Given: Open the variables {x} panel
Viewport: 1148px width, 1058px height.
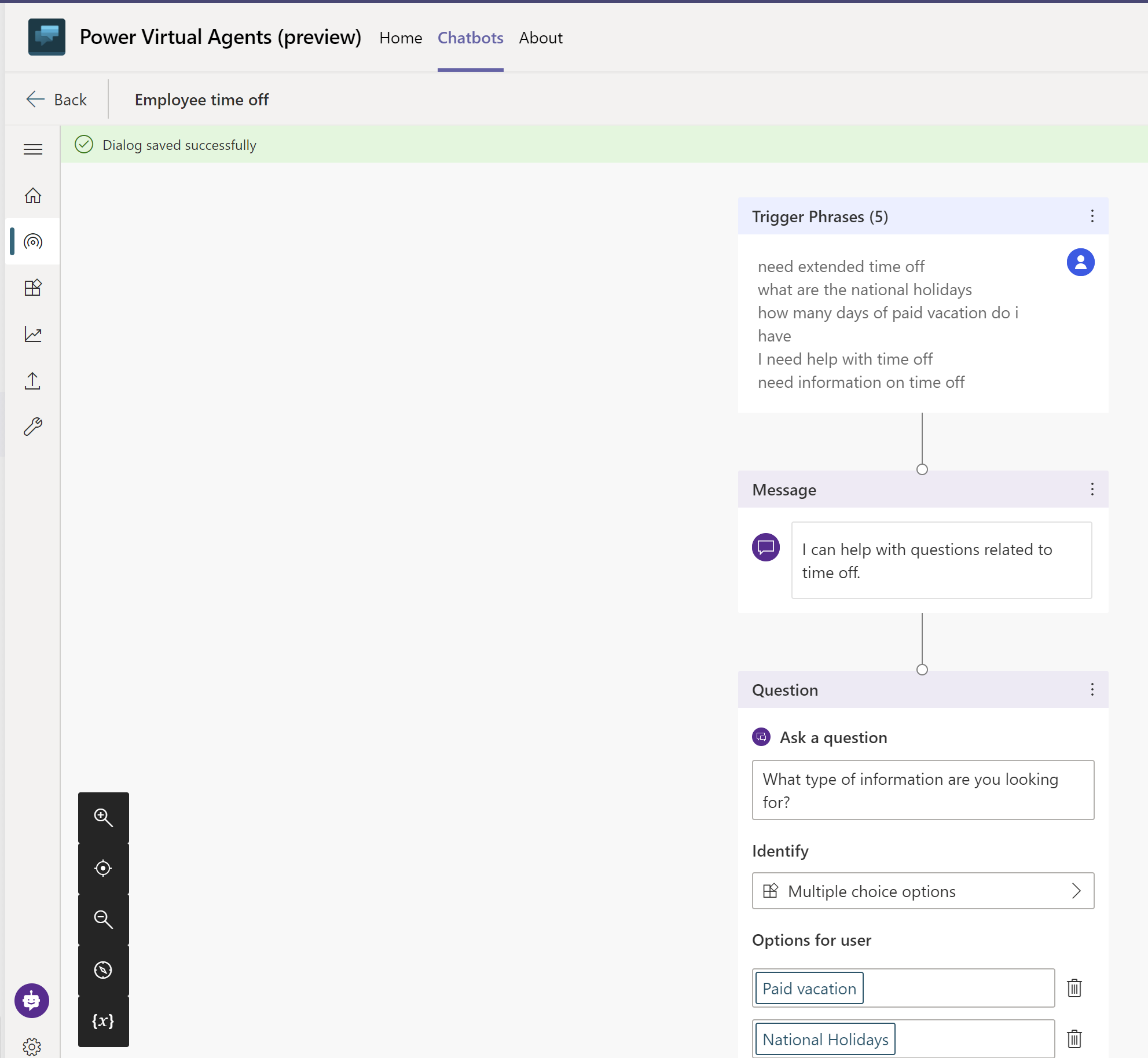Looking at the screenshot, I should [103, 1021].
